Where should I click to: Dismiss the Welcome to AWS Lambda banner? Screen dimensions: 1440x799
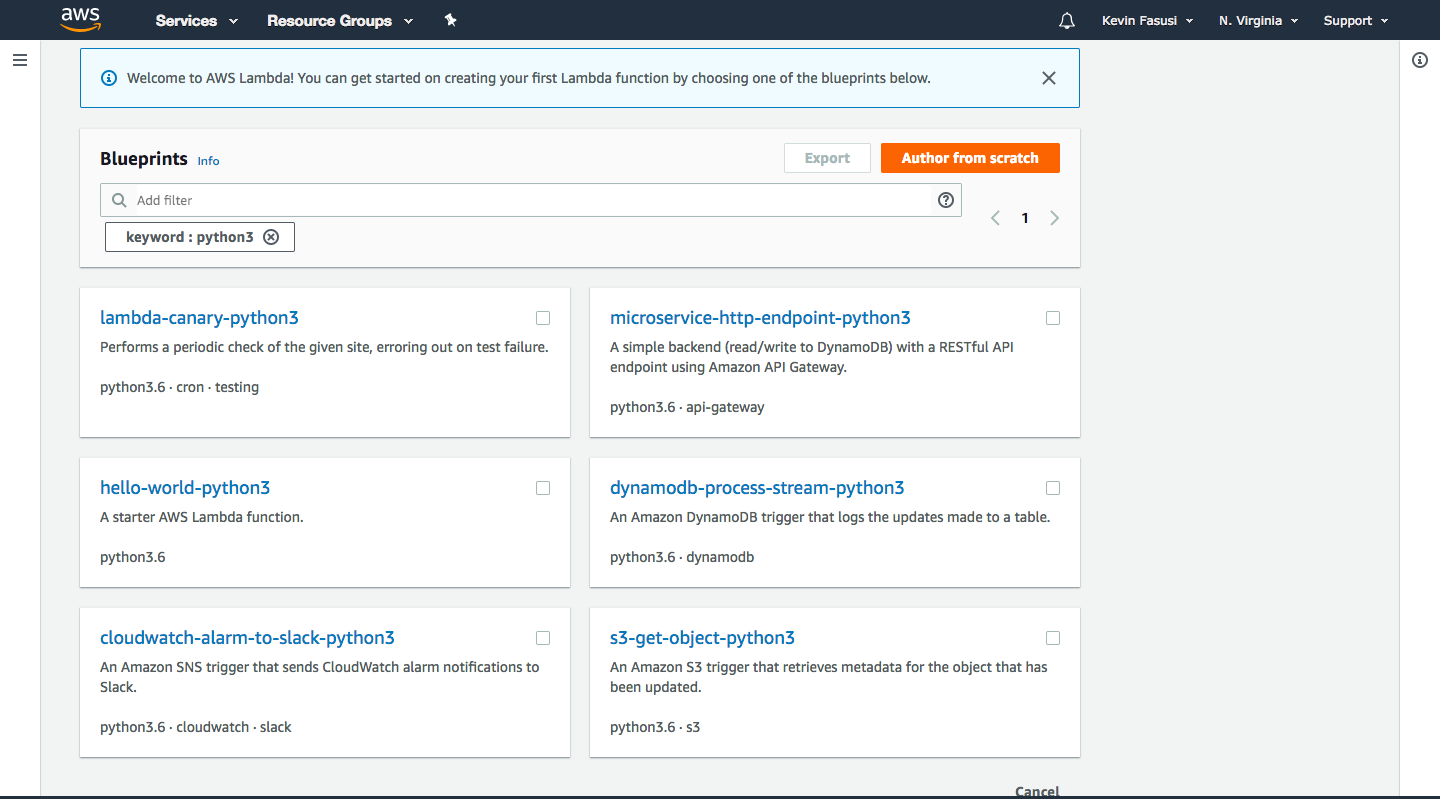(1049, 78)
